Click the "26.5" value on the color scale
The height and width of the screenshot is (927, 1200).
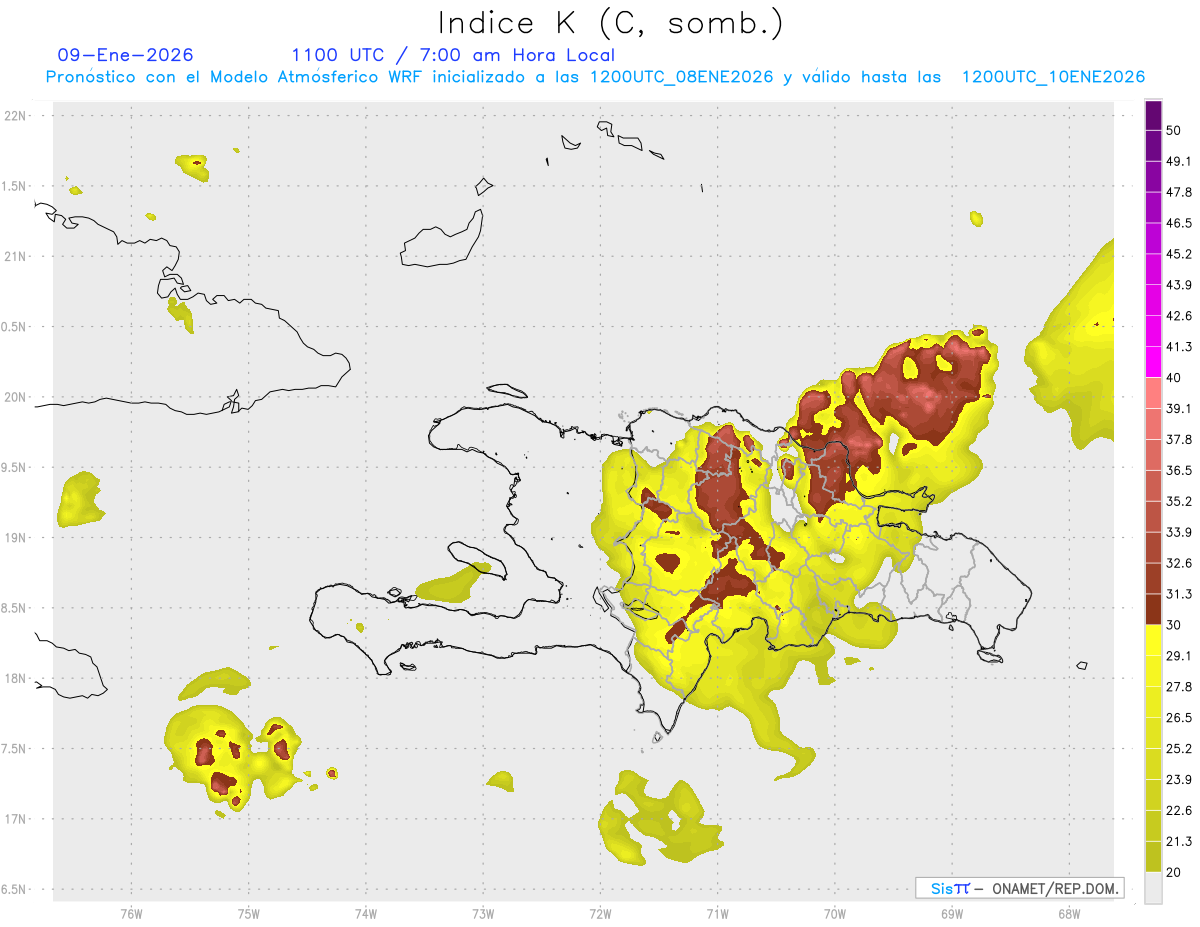point(1179,718)
